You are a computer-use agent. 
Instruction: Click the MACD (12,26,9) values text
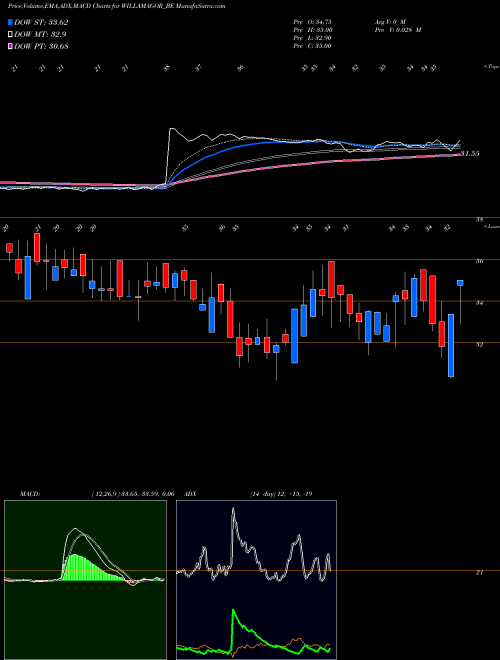click(133, 494)
